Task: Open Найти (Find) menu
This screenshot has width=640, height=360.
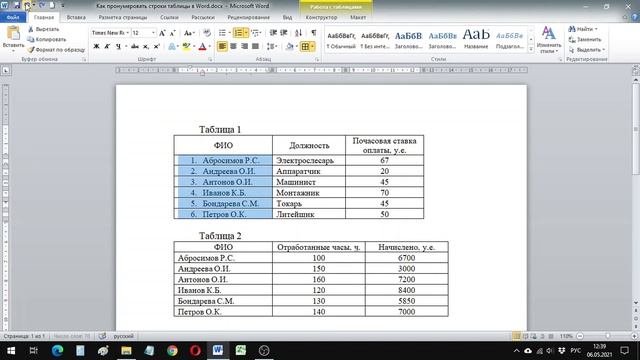Action: pos(583,29)
